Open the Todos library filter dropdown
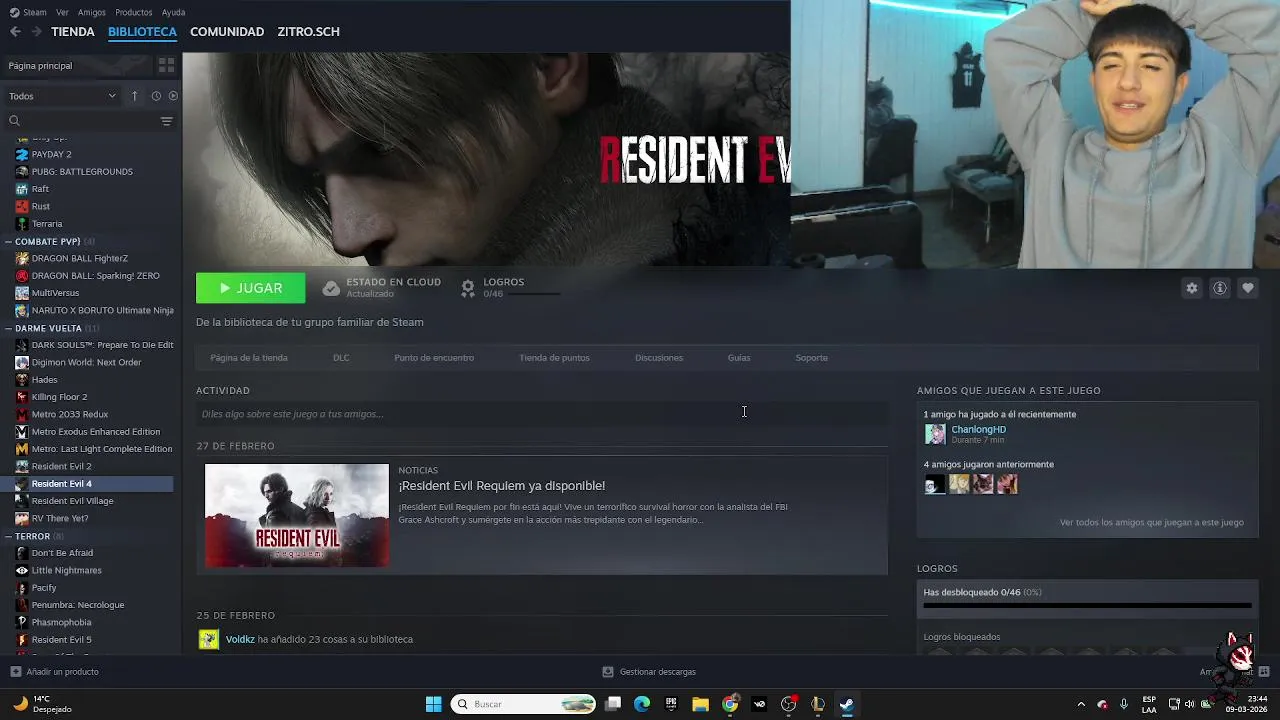Screen dimensions: 1280x720 [63, 96]
